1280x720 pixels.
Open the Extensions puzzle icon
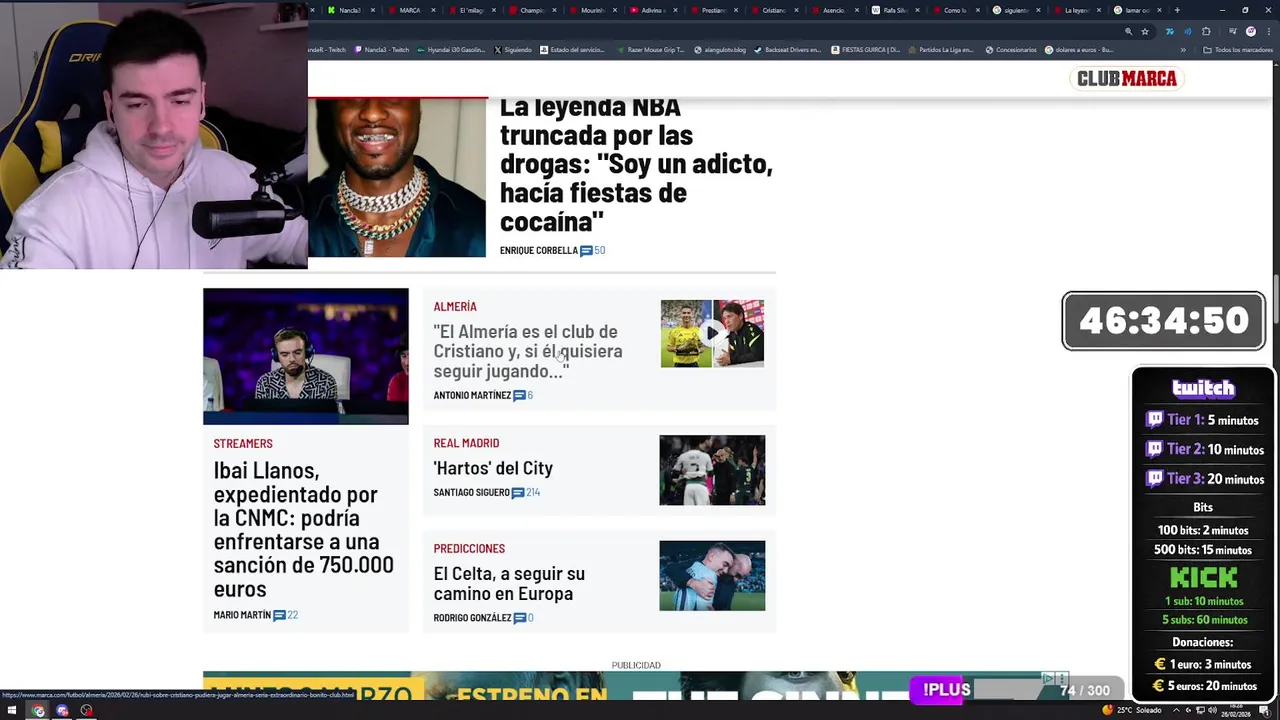pos(1206,31)
